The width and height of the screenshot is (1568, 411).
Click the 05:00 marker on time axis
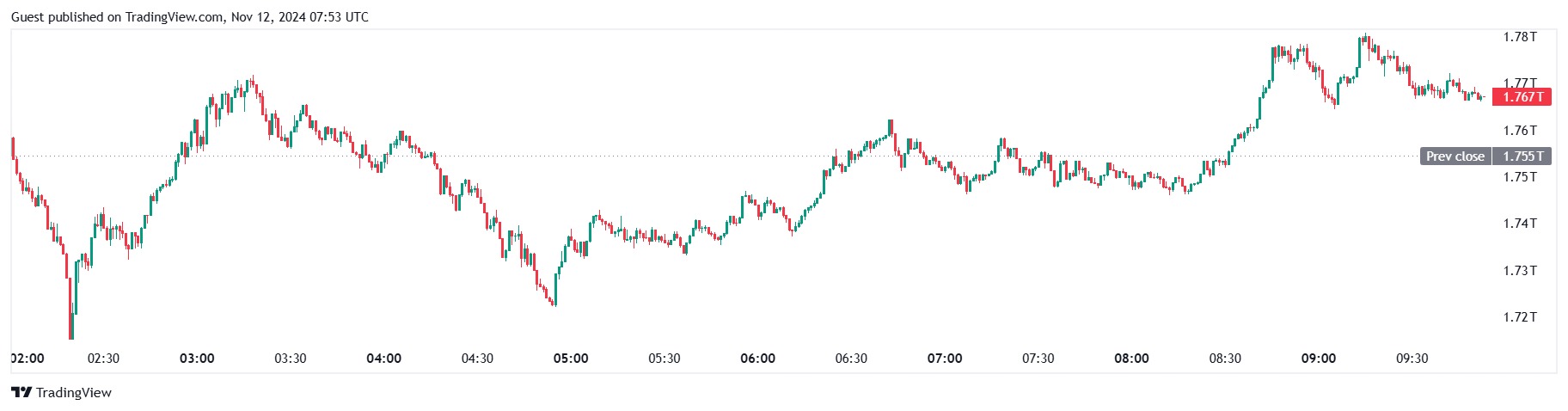(x=571, y=359)
